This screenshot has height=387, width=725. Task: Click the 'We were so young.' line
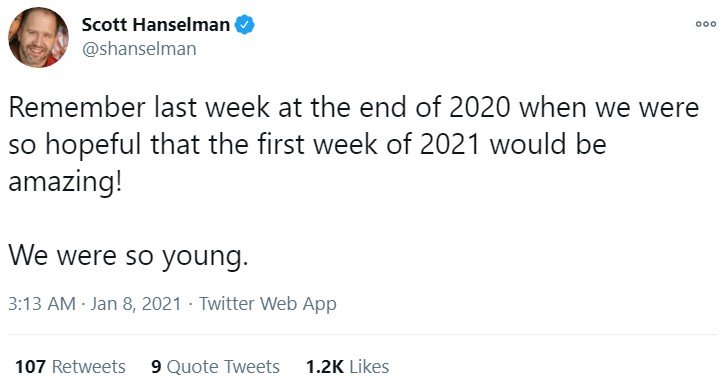[128, 256]
